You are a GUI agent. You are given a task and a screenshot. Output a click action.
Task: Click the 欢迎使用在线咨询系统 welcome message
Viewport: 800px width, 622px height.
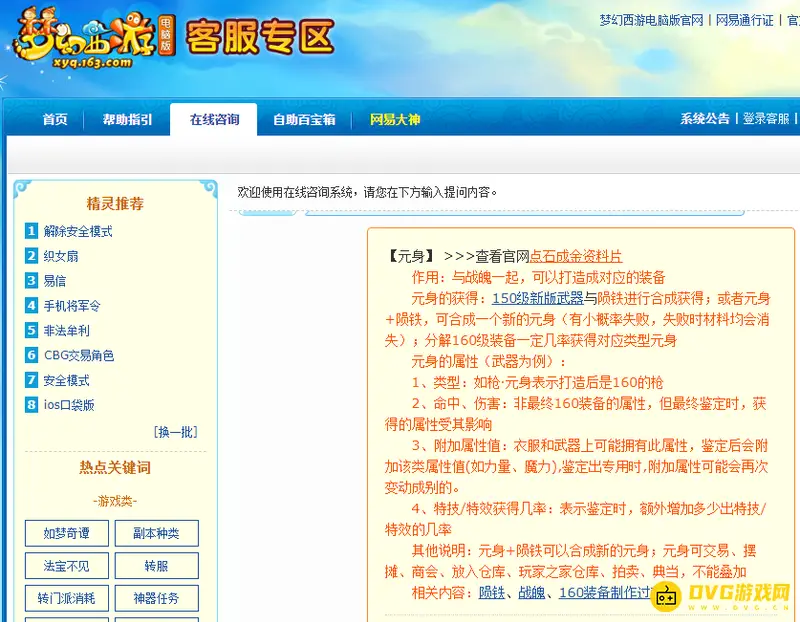(x=367, y=192)
